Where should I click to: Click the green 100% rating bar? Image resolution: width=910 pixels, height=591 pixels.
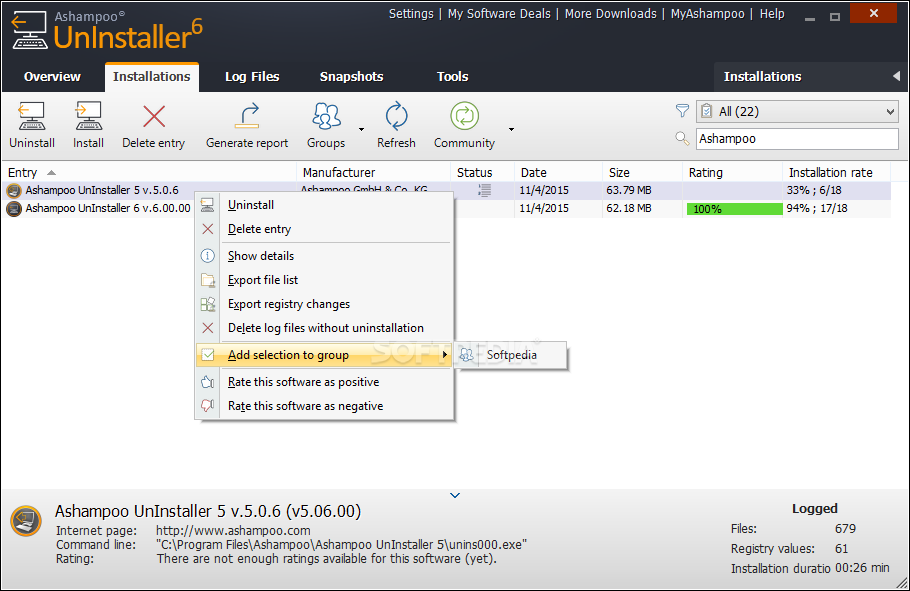(734, 209)
